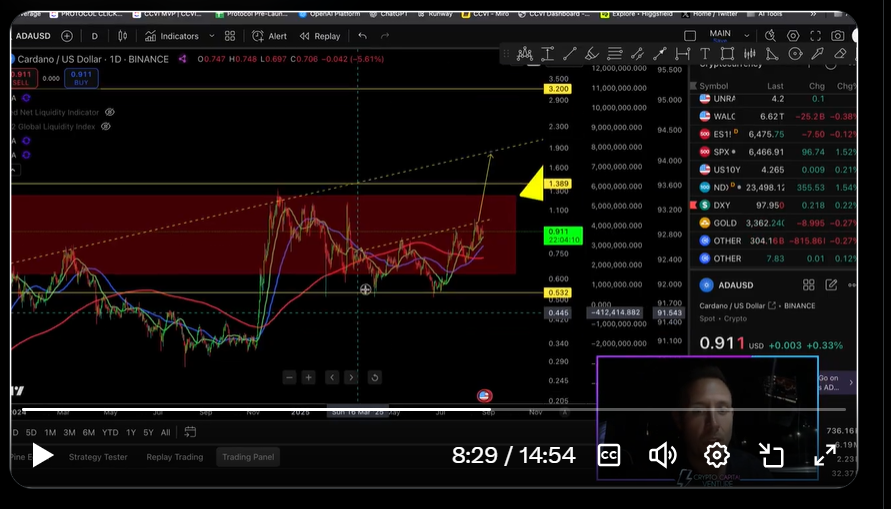Select the 1M range tab
This screenshot has width=891, height=509.
50,432
